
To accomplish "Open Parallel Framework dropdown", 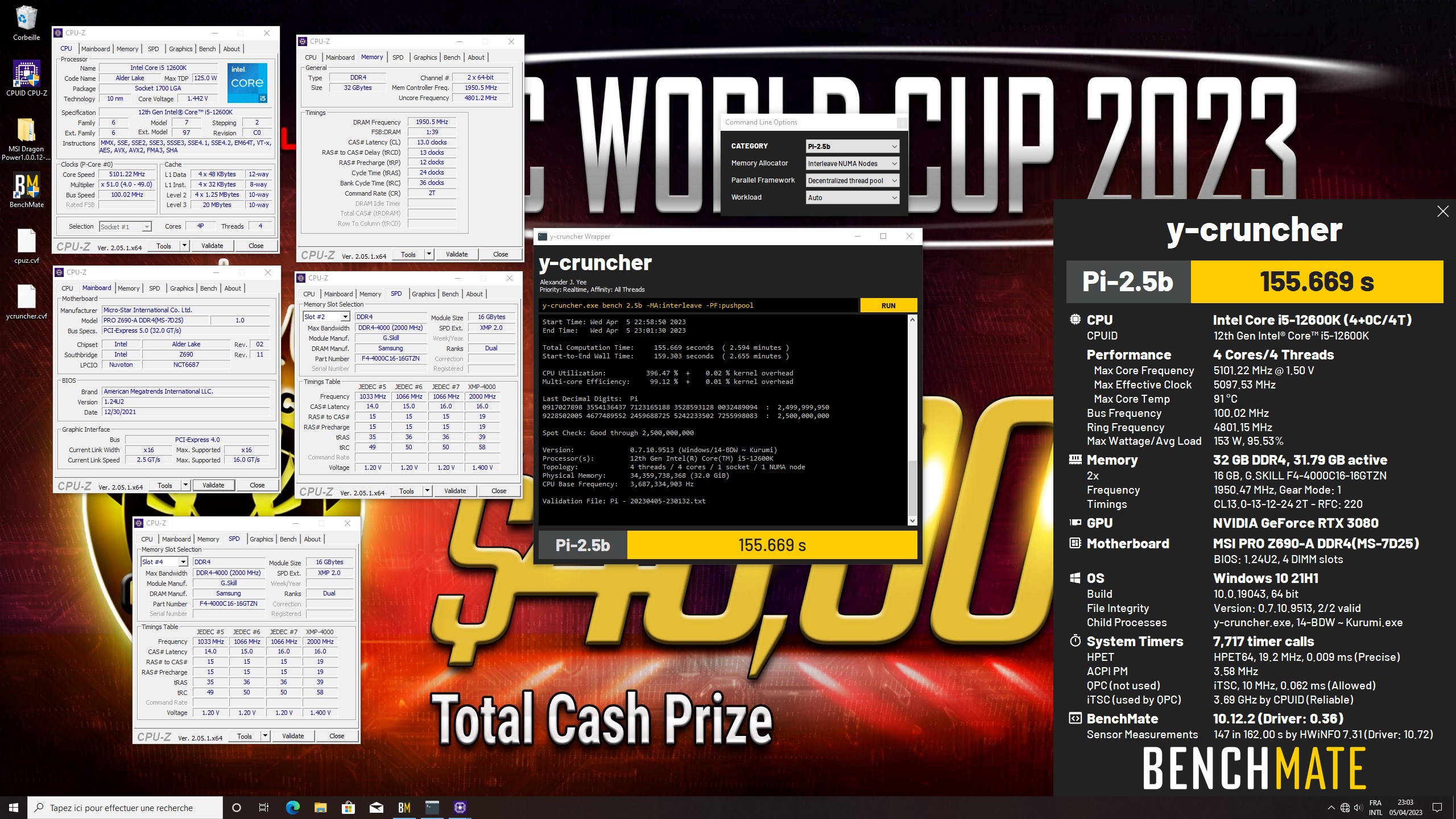I will [x=853, y=180].
